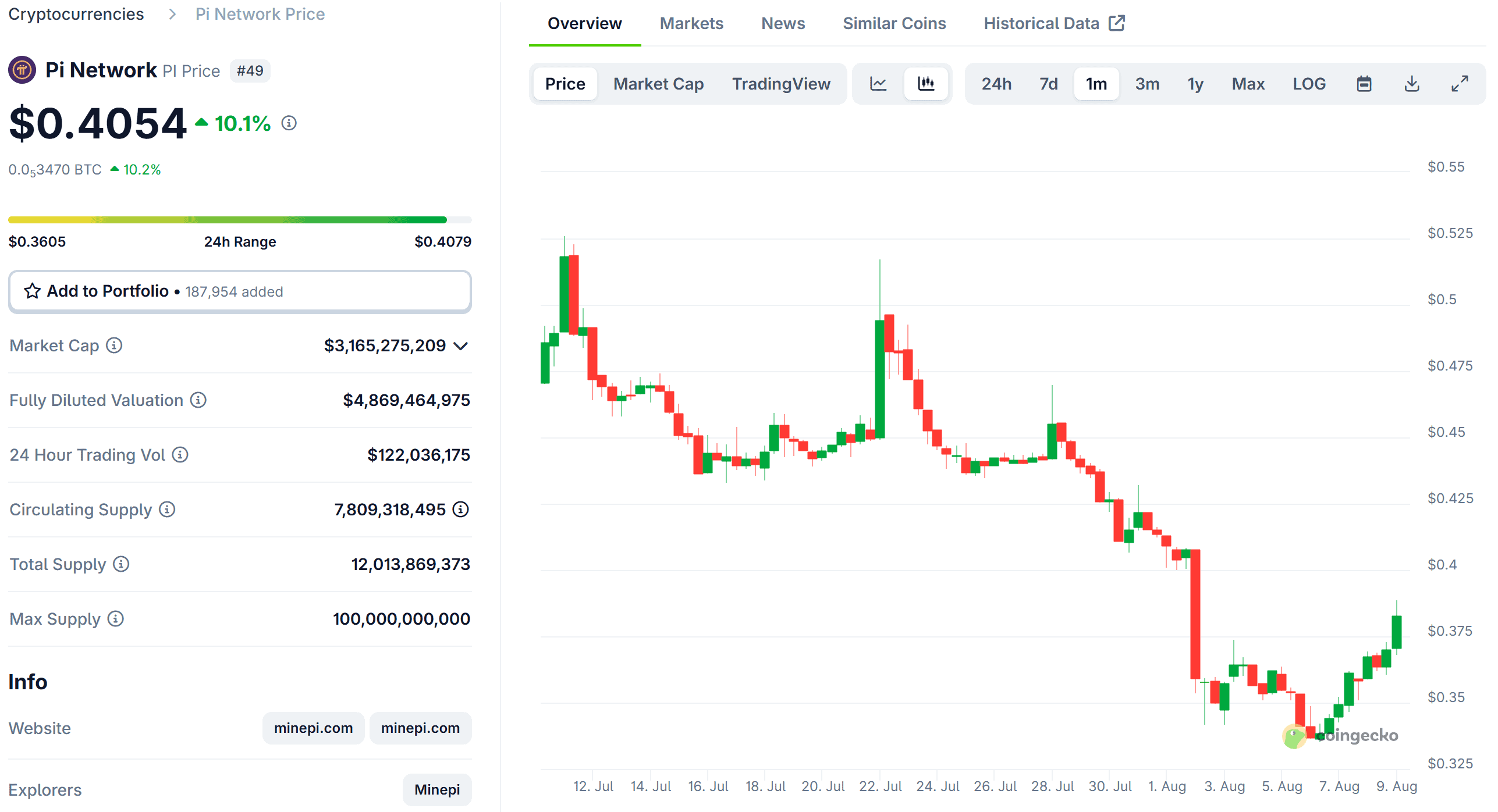Open Market Cap info icon

coord(114,346)
